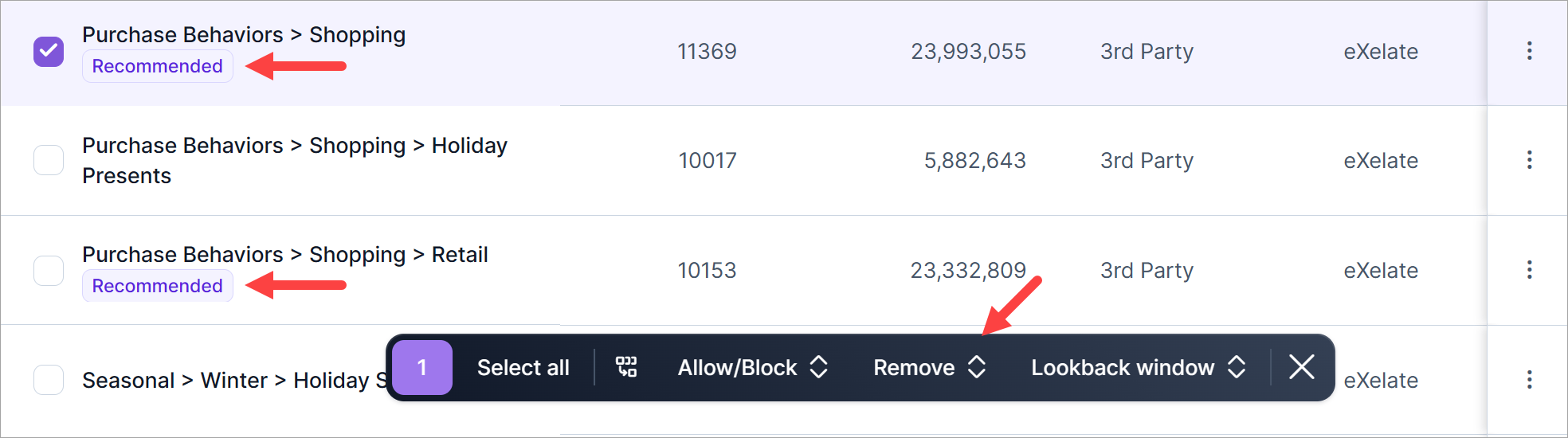Uncheck the Purchase Behaviors Shopping checkbox

[49, 52]
